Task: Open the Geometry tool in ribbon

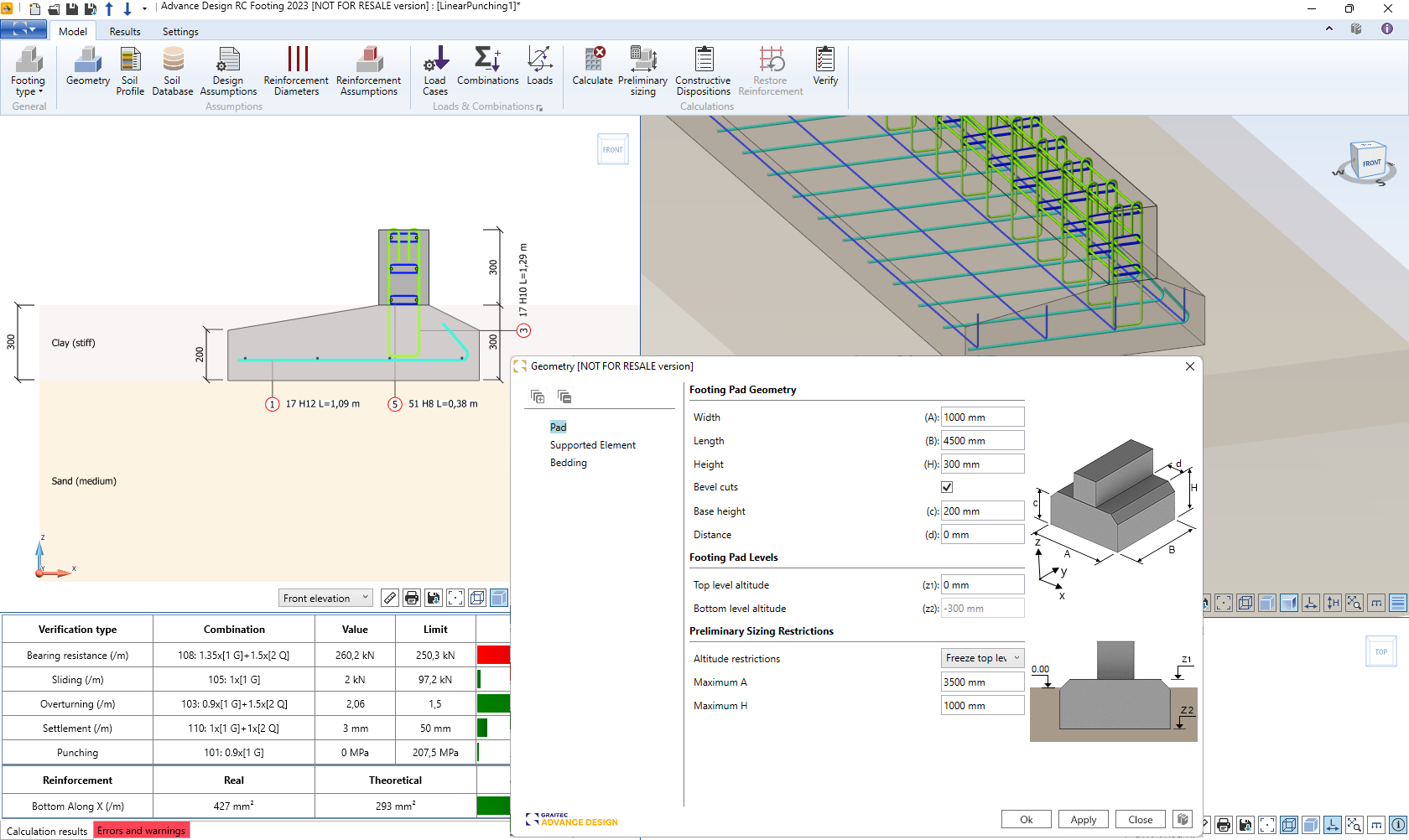Action: (x=88, y=66)
